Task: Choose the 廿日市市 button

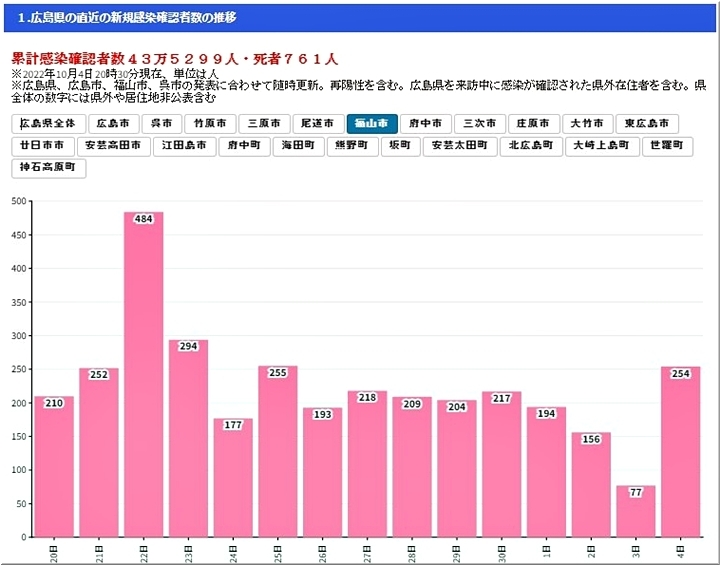Action: click(x=42, y=146)
